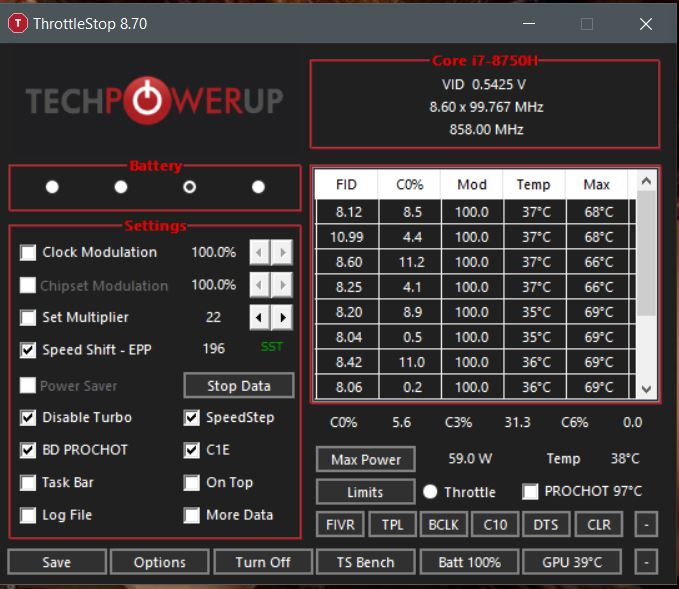679x589 pixels.
Task: Click the Stop Data button
Action: click(239, 385)
